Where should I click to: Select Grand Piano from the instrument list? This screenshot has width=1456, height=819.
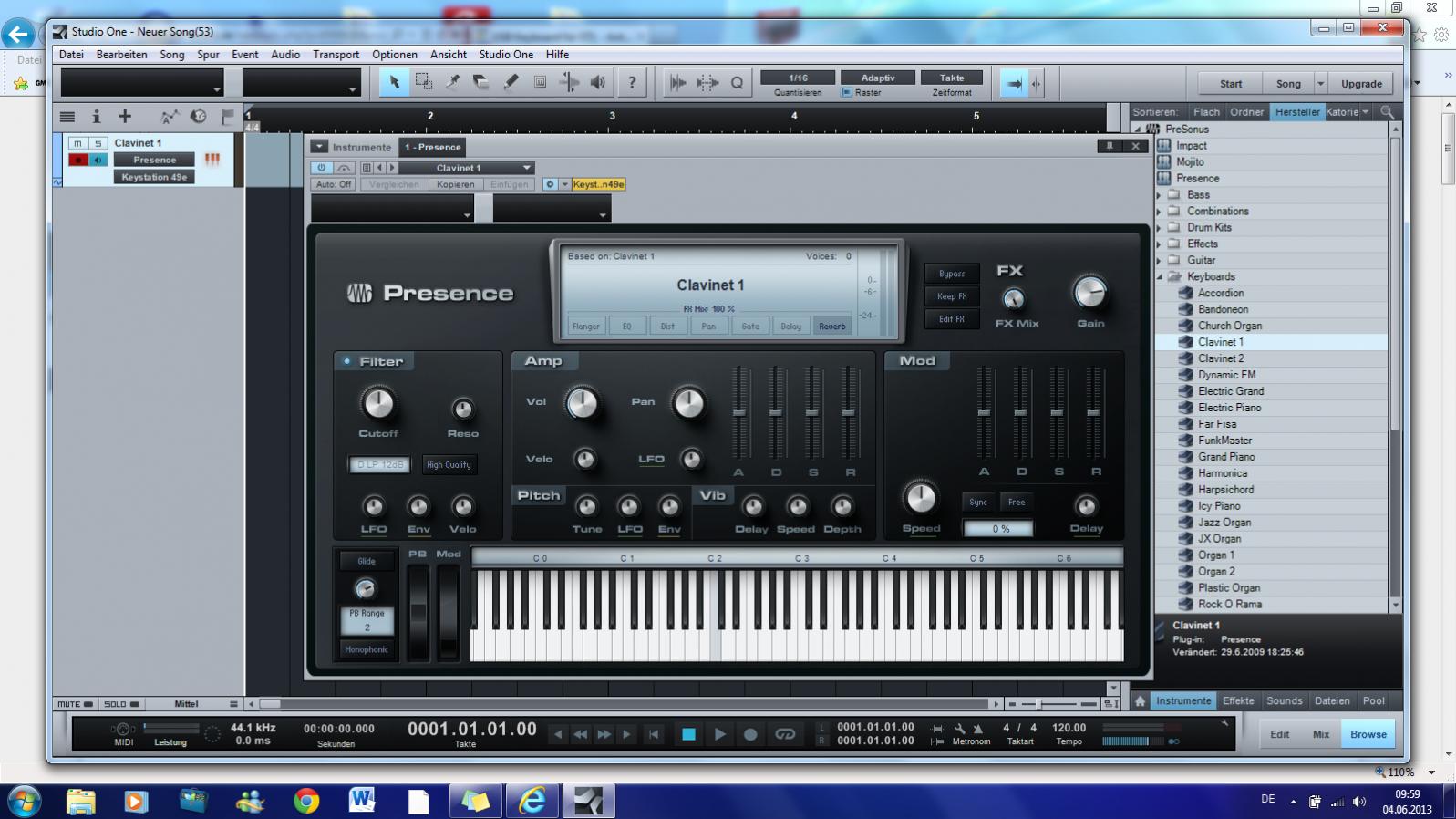click(x=1225, y=457)
